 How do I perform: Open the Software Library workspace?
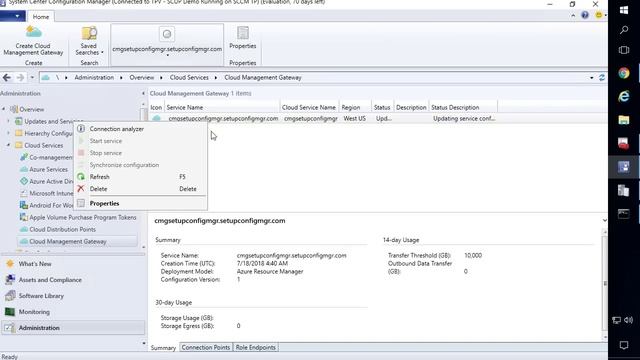click(41, 296)
